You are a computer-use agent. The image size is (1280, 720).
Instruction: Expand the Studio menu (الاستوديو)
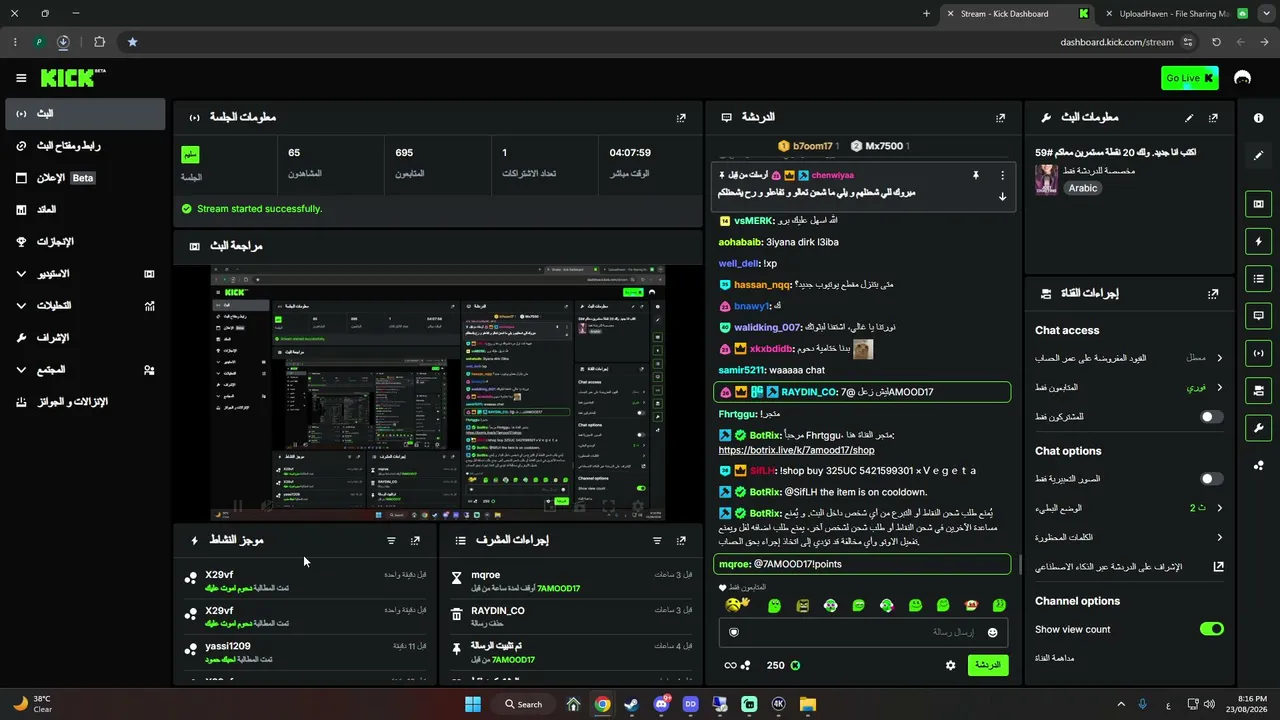pos(85,274)
